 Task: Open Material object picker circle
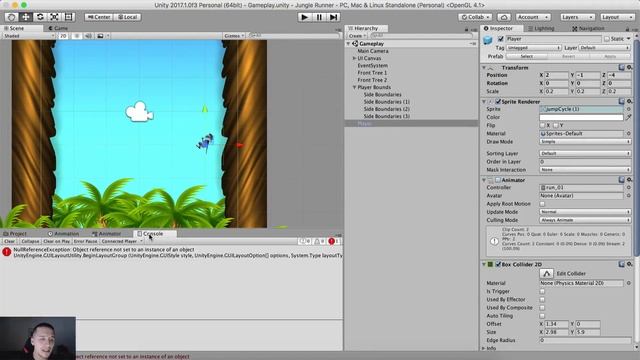(x=629, y=133)
